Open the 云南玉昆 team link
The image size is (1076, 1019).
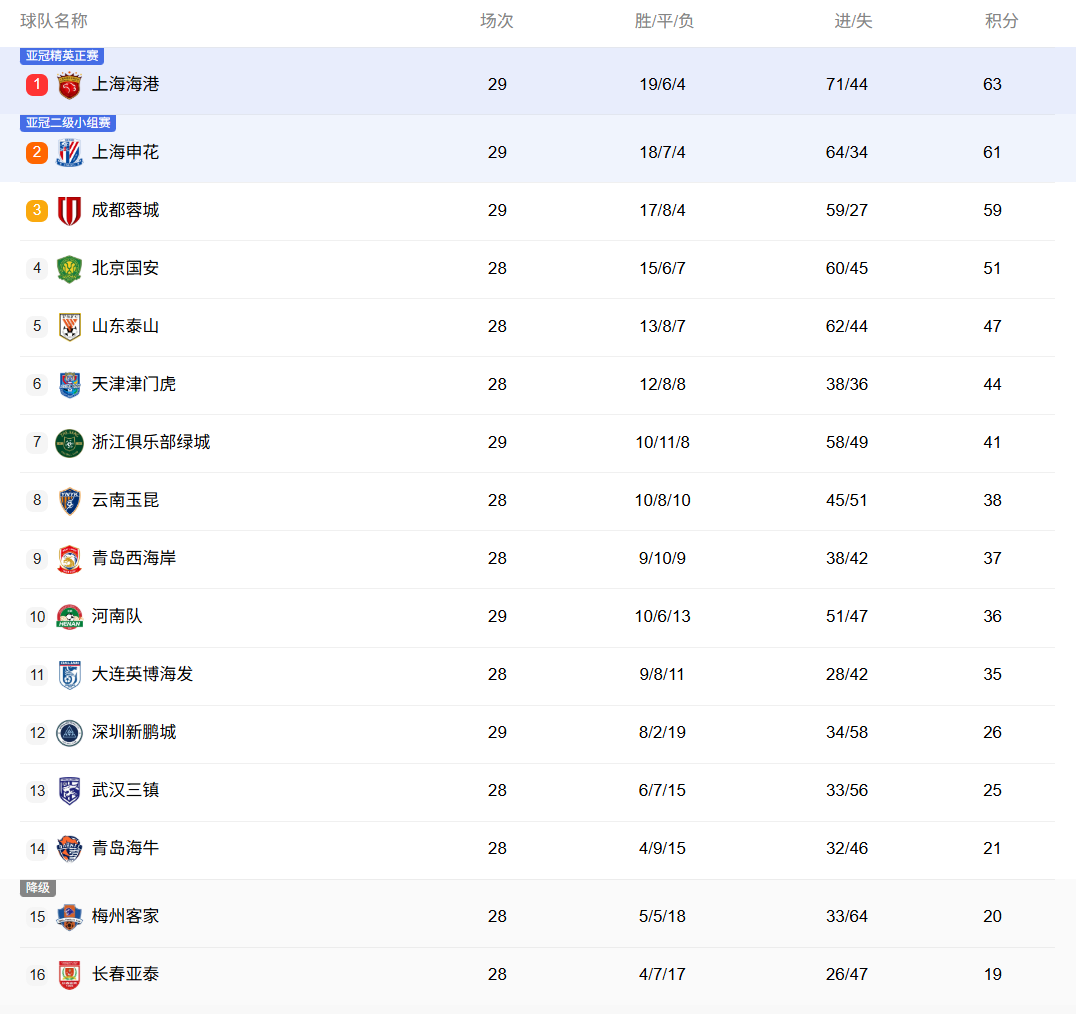coord(125,500)
